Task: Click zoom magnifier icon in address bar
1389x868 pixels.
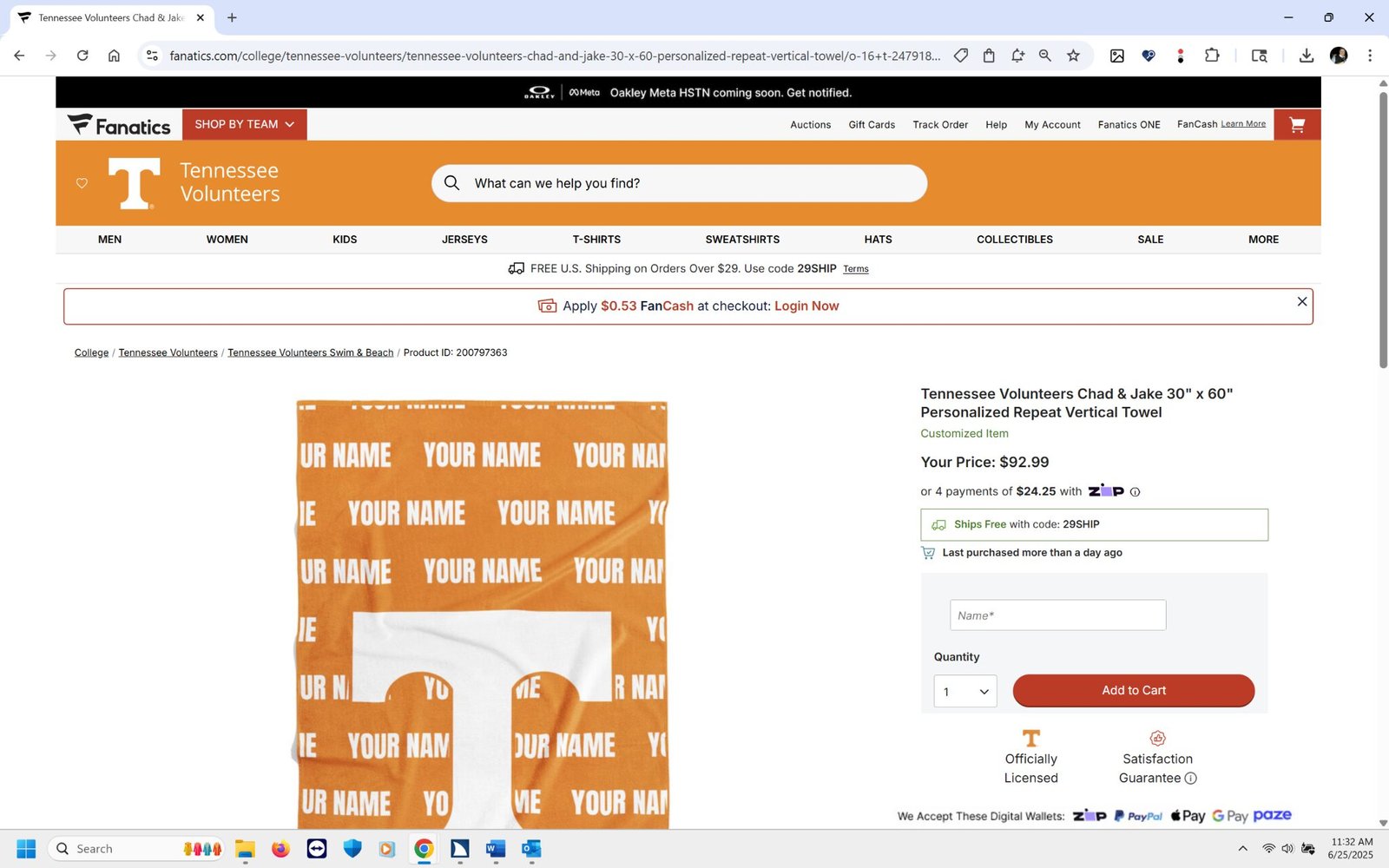Action: [x=1045, y=56]
